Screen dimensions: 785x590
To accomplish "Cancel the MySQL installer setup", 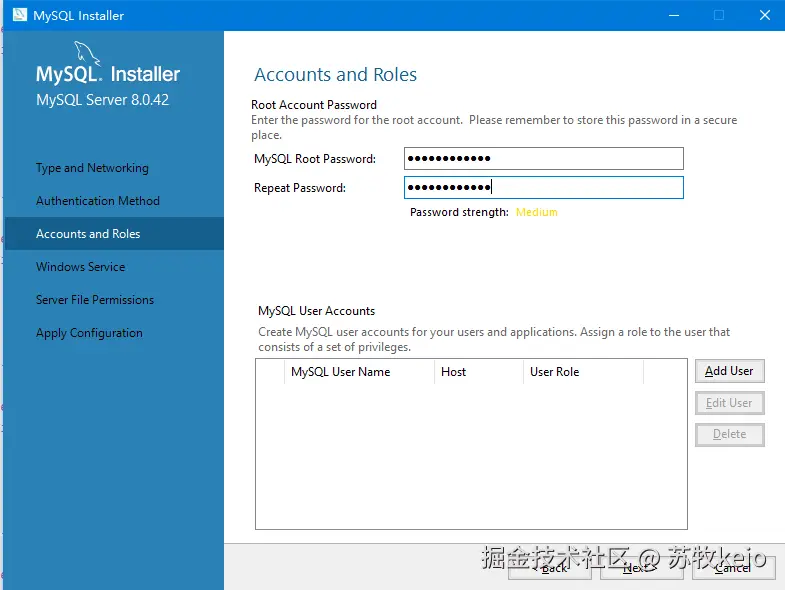I will pos(733,568).
